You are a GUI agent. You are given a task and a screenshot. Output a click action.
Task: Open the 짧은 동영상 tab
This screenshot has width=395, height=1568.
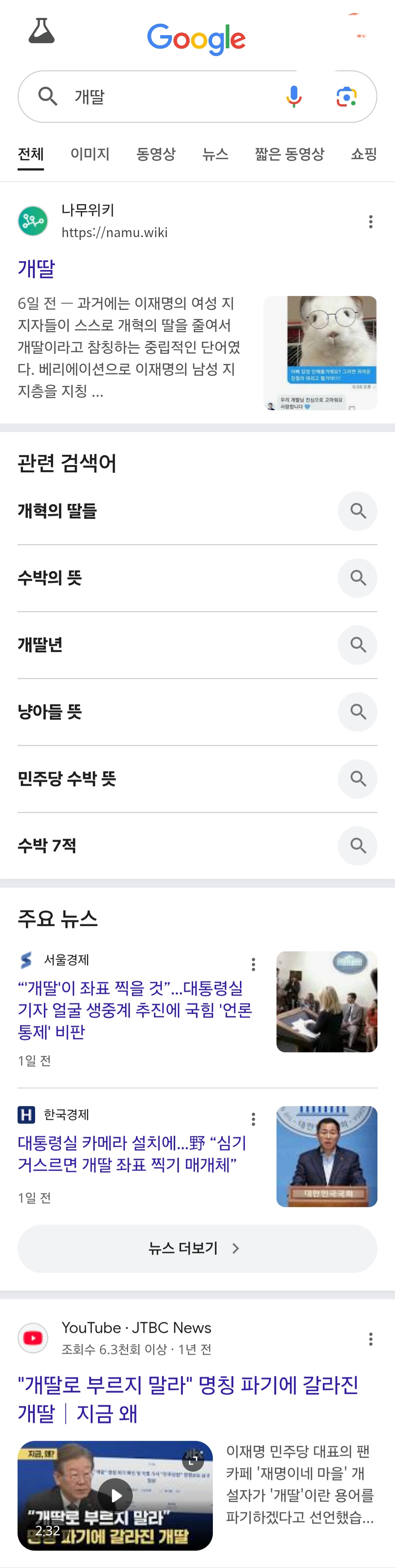289,154
